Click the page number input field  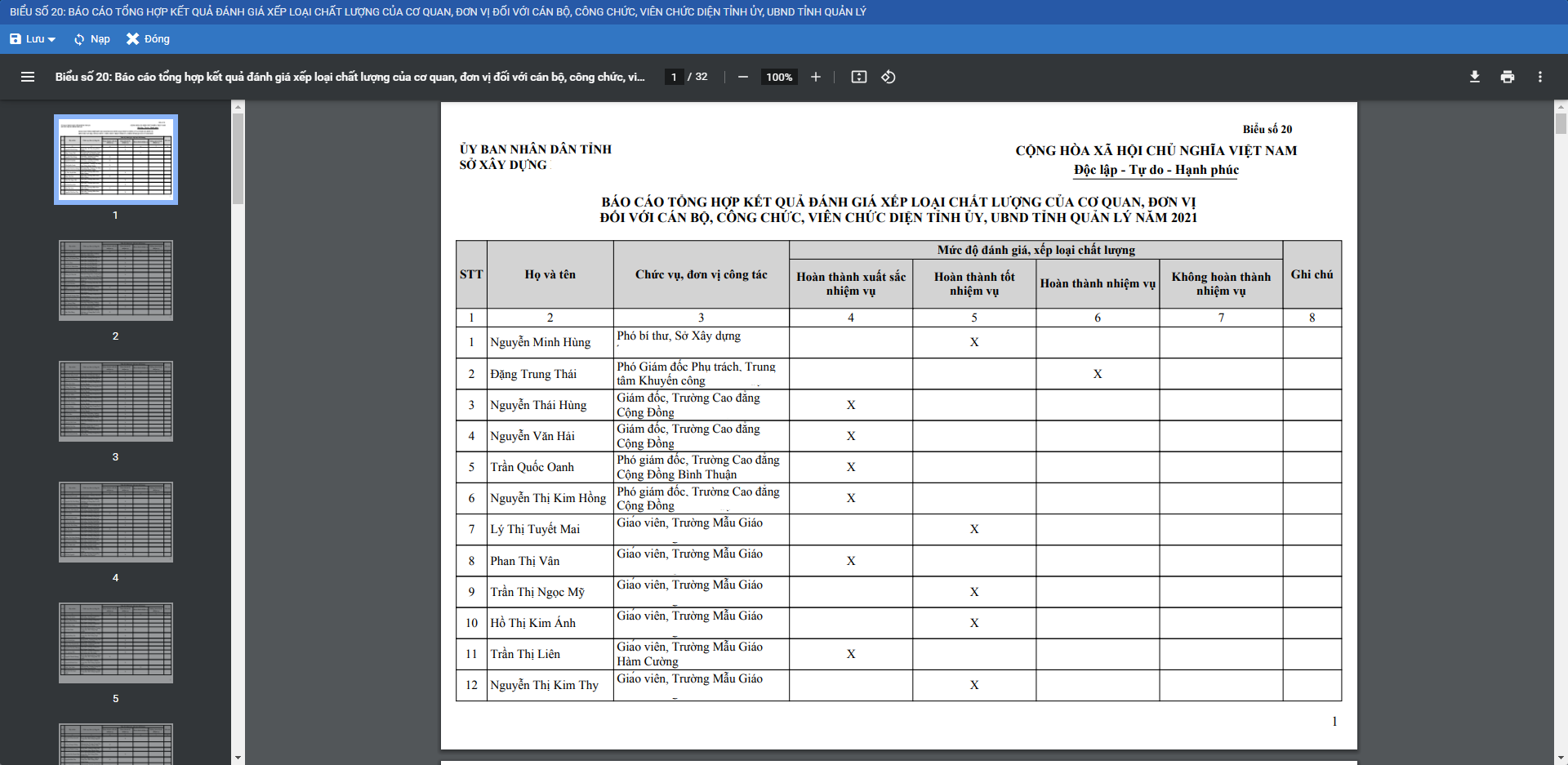674,77
